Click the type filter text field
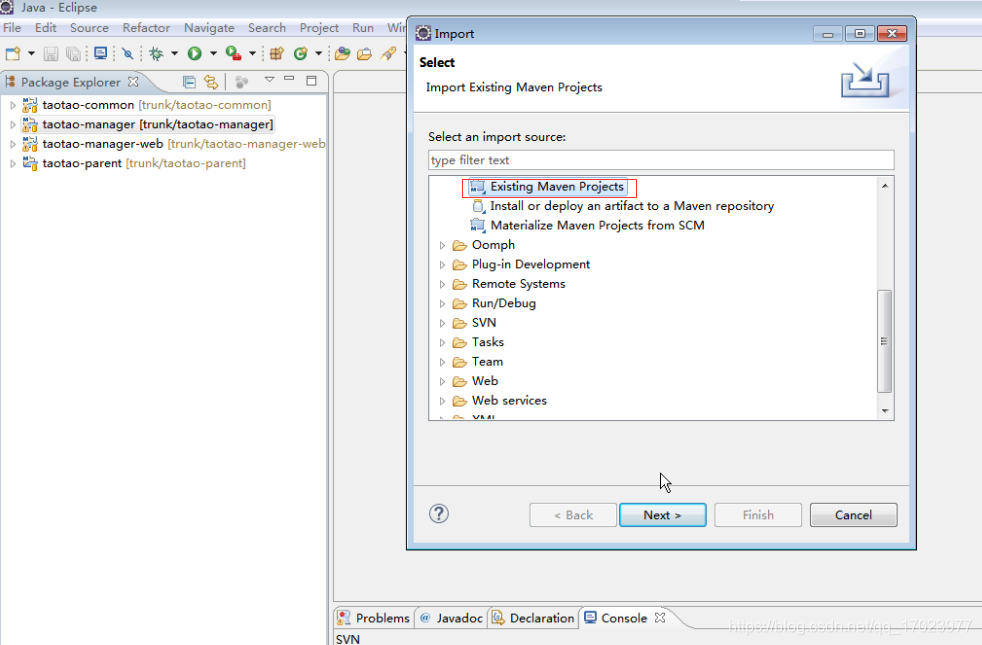Image resolution: width=982 pixels, height=645 pixels. tap(661, 160)
